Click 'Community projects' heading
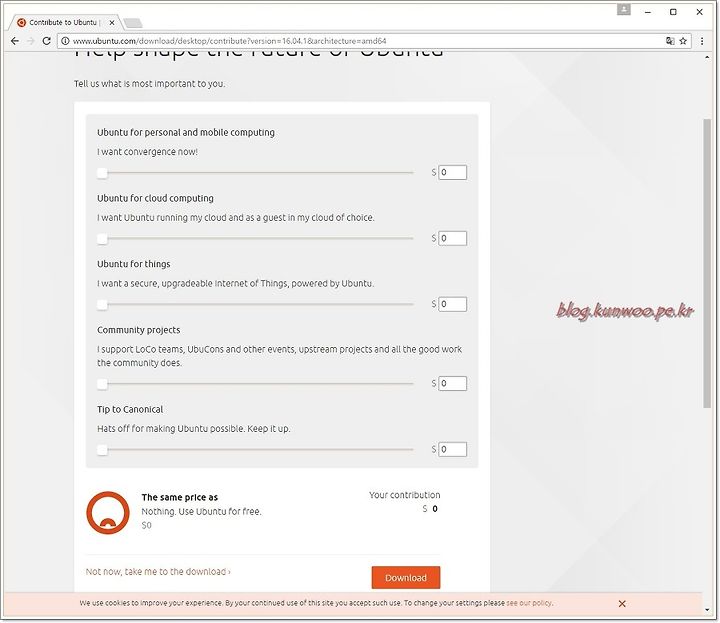Image resolution: width=720 pixels, height=623 pixels. 139,330
